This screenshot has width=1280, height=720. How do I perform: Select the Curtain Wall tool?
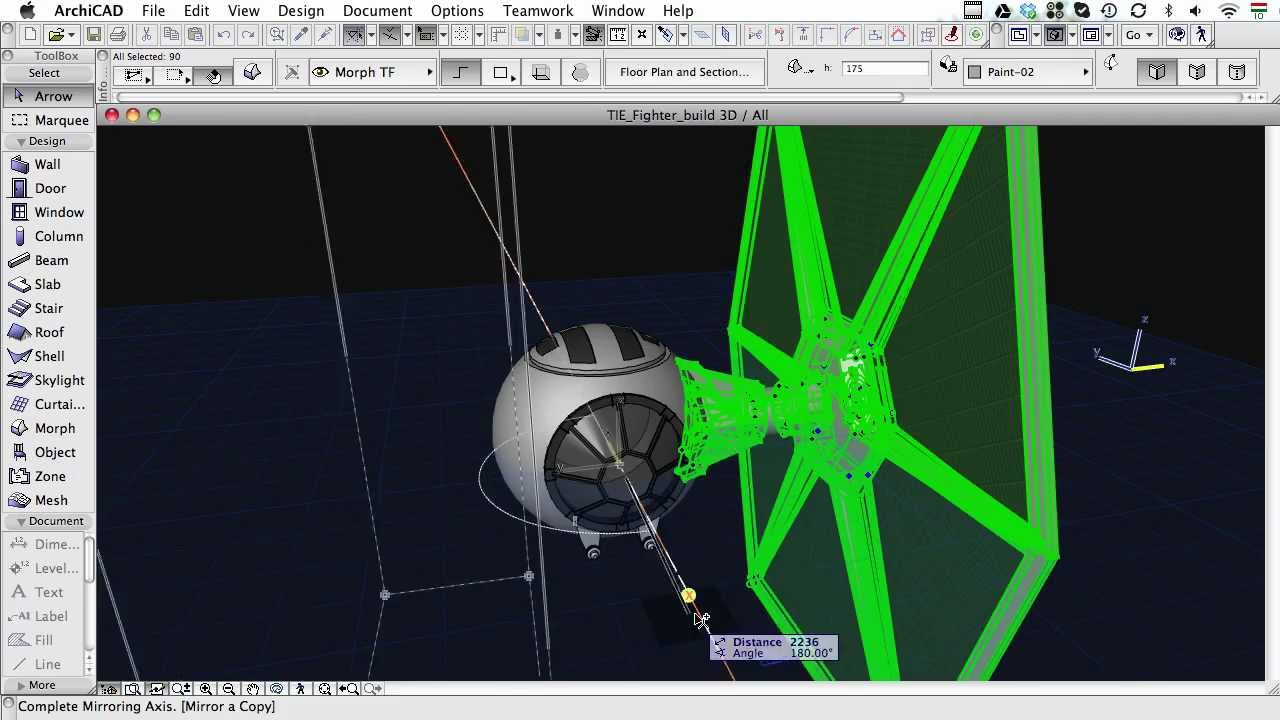click(x=47, y=404)
